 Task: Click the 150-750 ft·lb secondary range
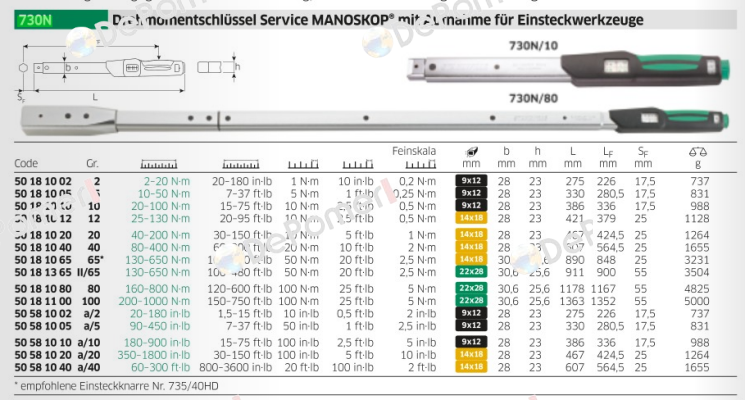click(x=239, y=301)
